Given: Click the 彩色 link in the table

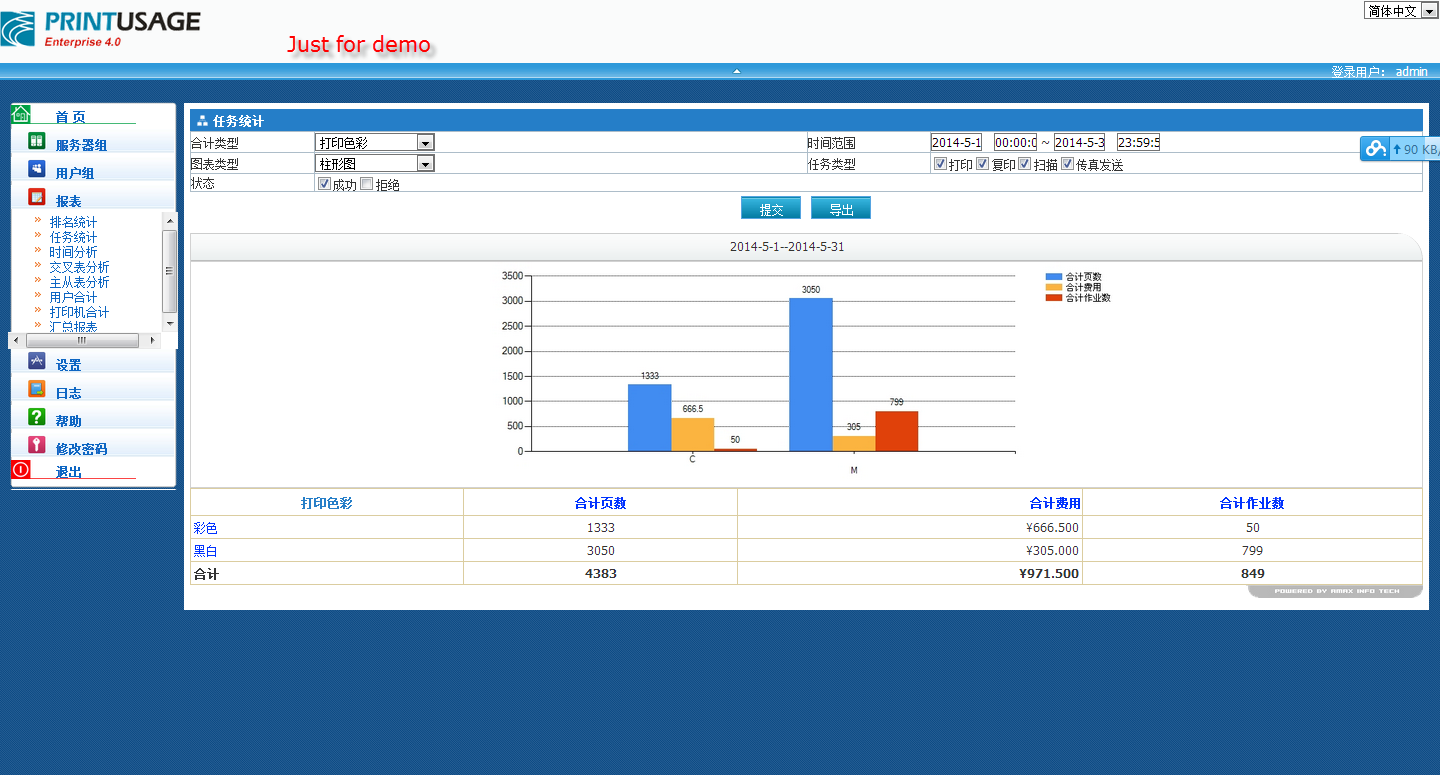Looking at the screenshot, I should click(x=205, y=528).
